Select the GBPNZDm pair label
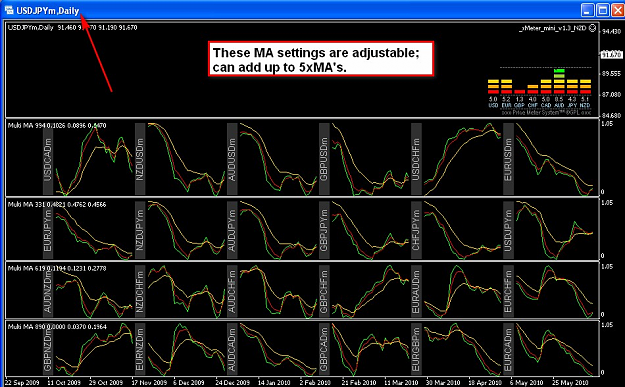 pyautogui.click(x=48, y=349)
